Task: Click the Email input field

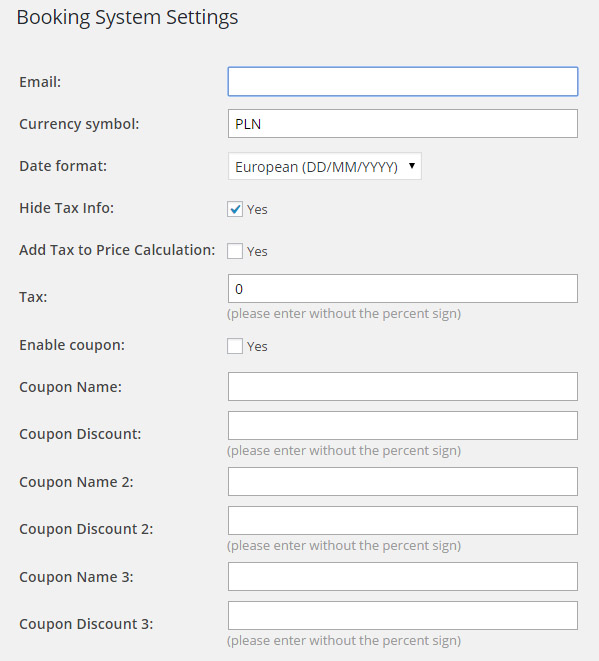Action: coord(403,81)
